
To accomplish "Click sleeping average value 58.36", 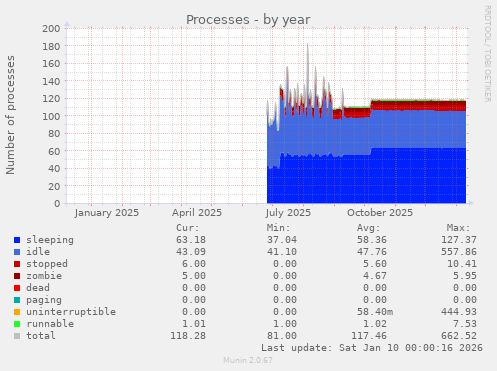I will tap(372, 240).
